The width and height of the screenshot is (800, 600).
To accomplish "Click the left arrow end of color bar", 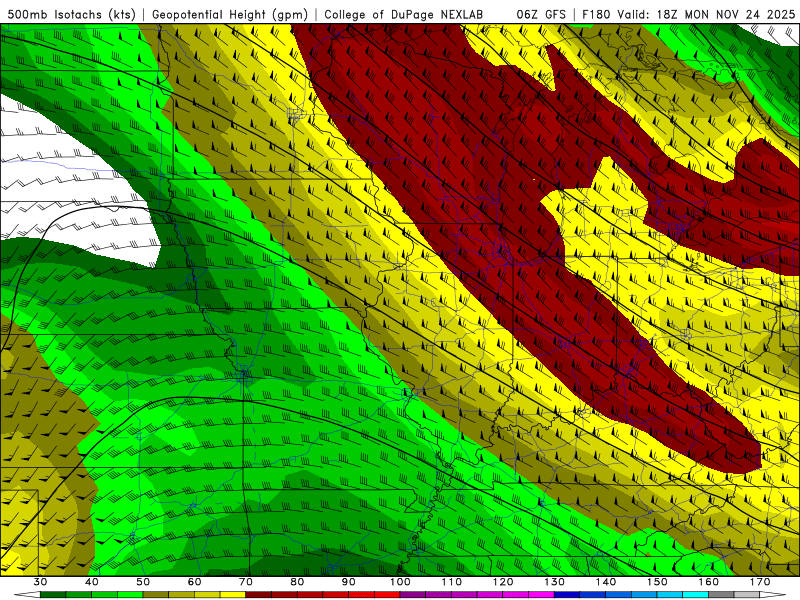I will (27, 595).
